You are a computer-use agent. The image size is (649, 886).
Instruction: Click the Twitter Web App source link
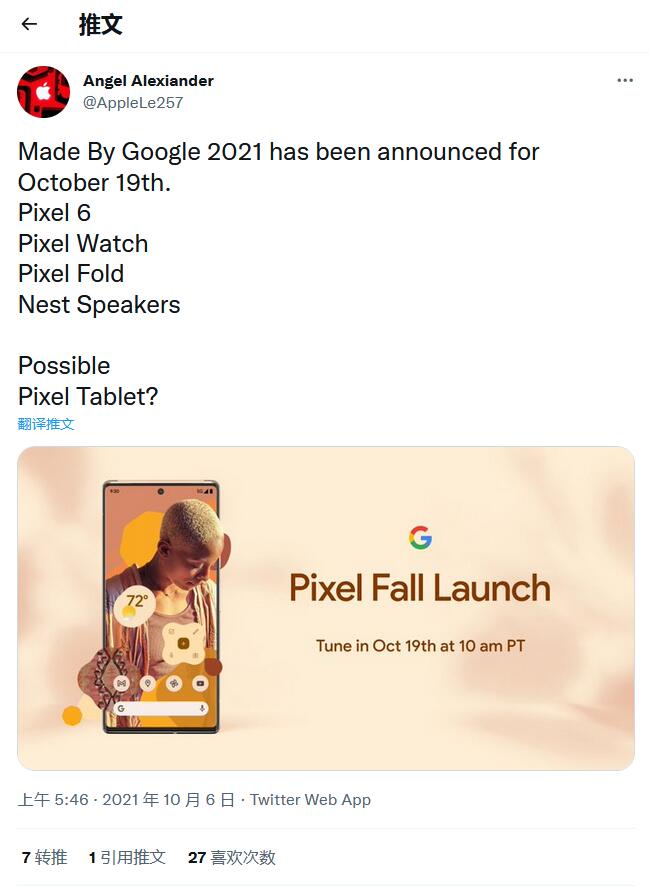(x=310, y=799)
